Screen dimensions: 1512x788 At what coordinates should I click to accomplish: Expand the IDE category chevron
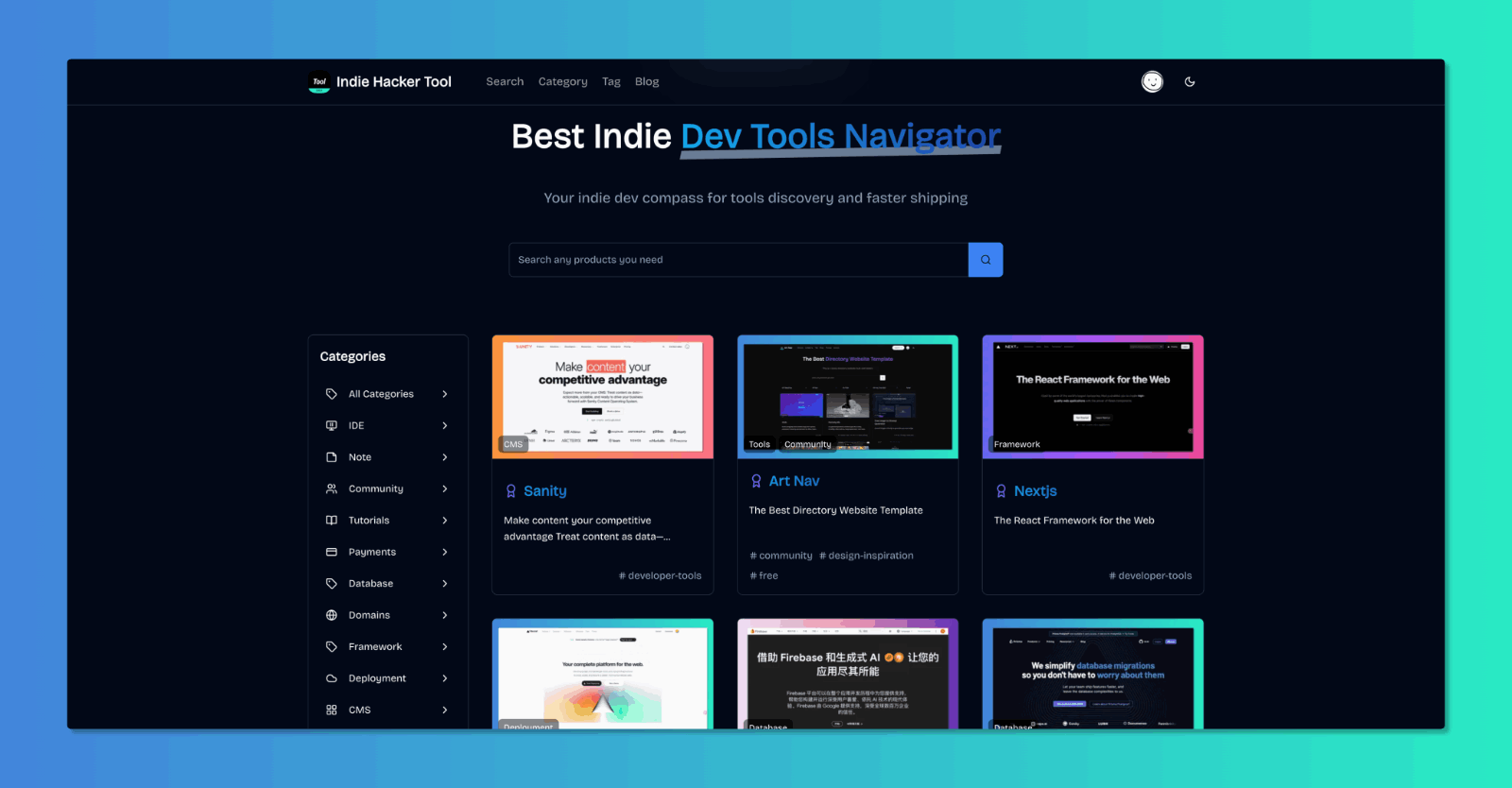[x=445, y=425]
